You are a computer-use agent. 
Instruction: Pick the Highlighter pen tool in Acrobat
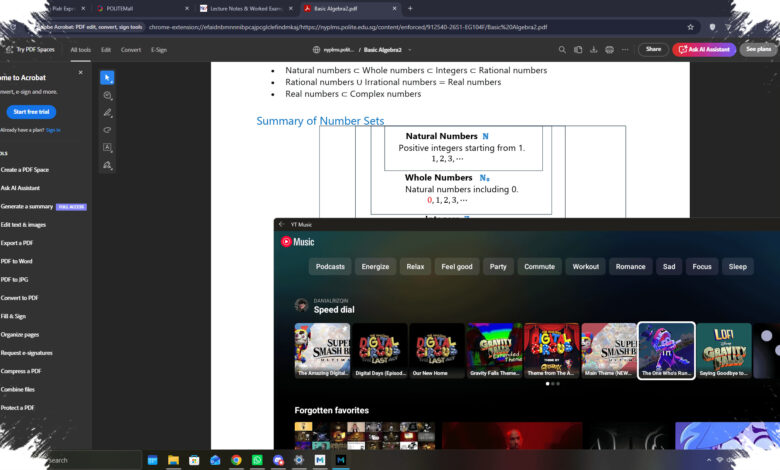(107, 112)
